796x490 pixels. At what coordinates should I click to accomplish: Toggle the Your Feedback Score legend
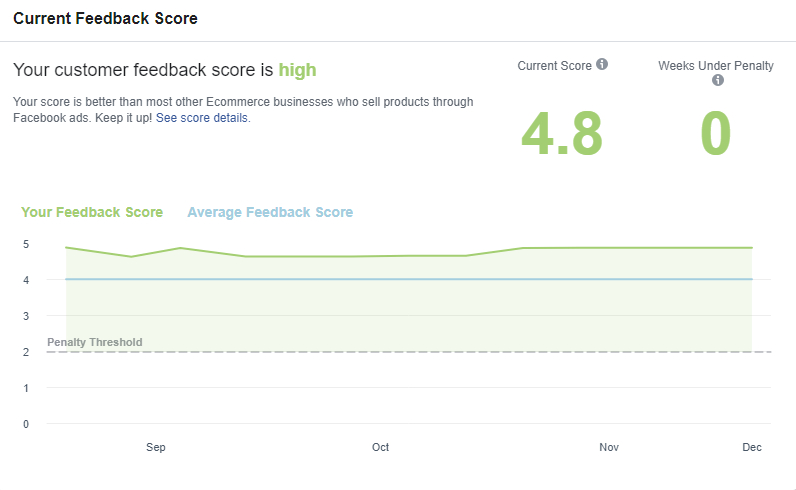pyautogui.click(x=92, y=212)
